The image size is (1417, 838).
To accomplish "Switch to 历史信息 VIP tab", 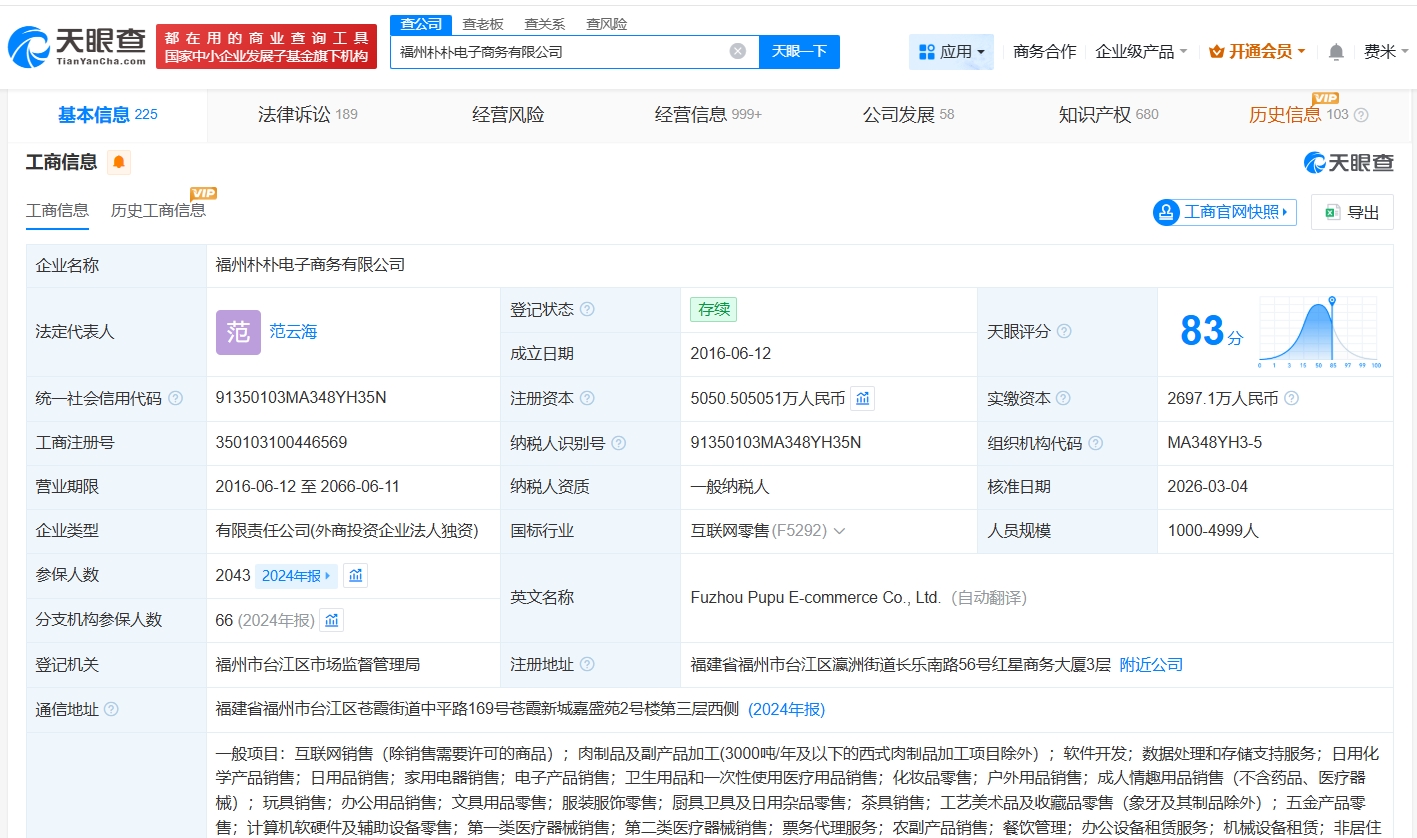I will coord(1299,115).
